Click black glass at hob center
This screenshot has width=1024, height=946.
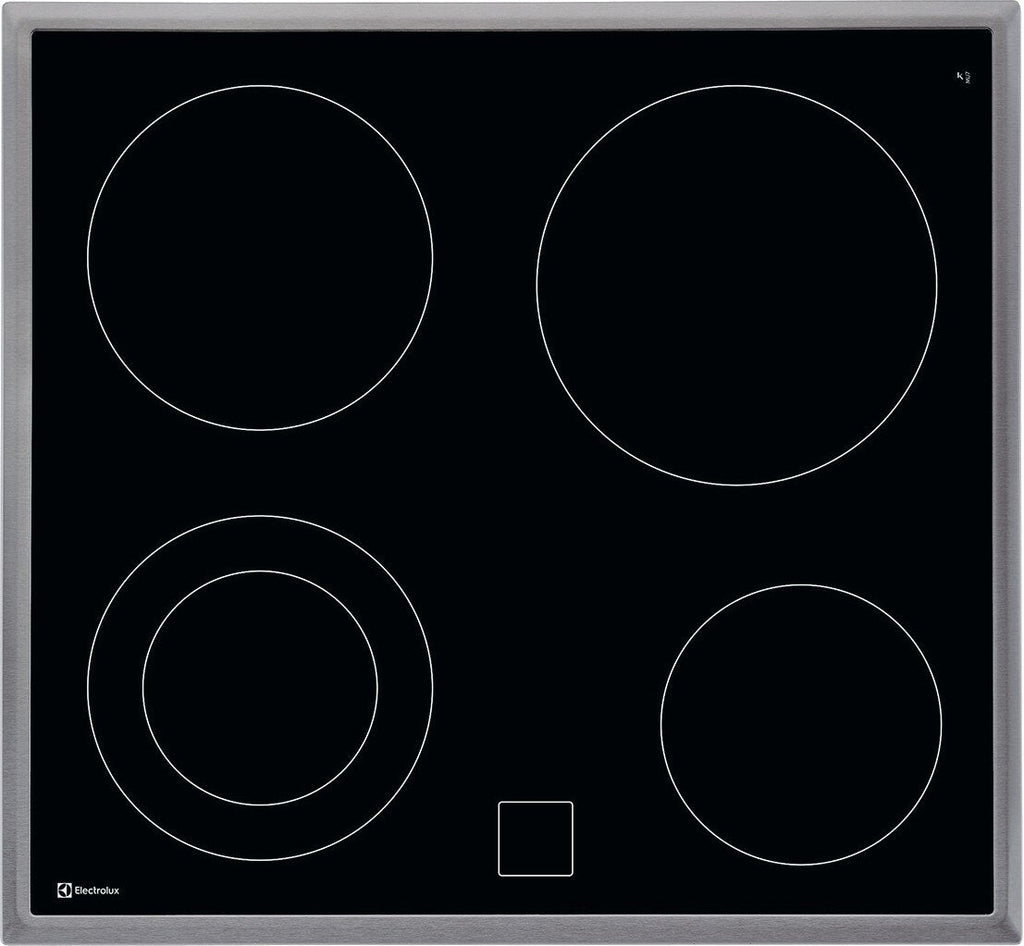(x=512, y=500)
